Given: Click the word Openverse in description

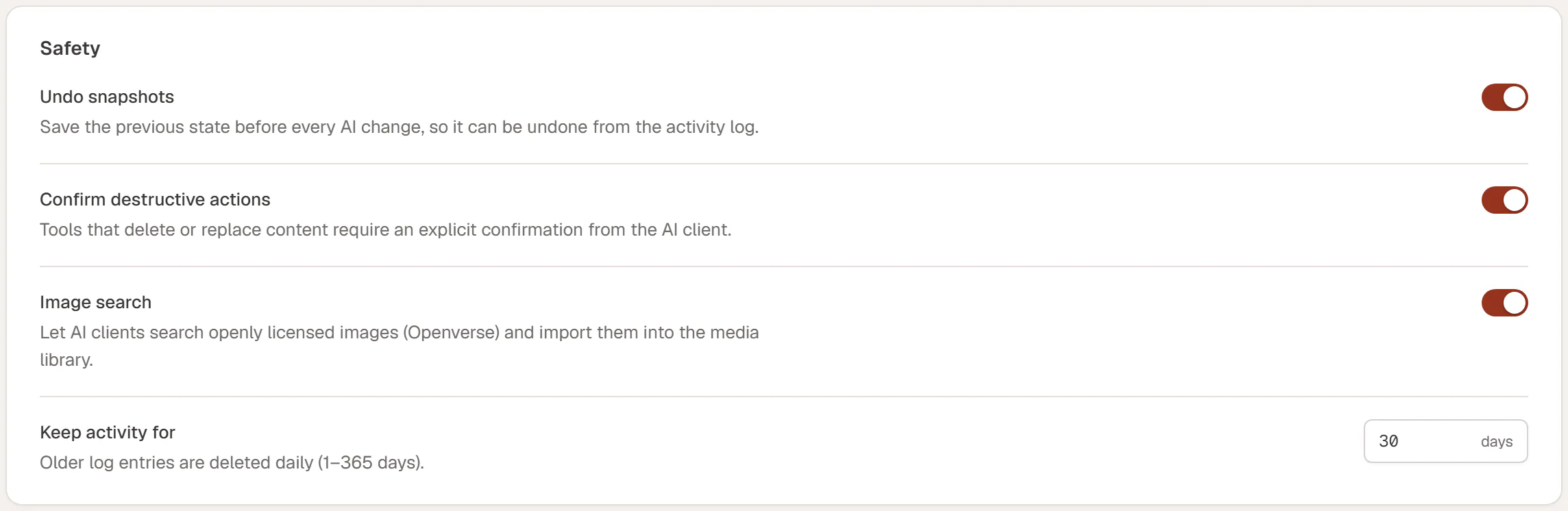Looking at the screenshot, I should [451, 332].
